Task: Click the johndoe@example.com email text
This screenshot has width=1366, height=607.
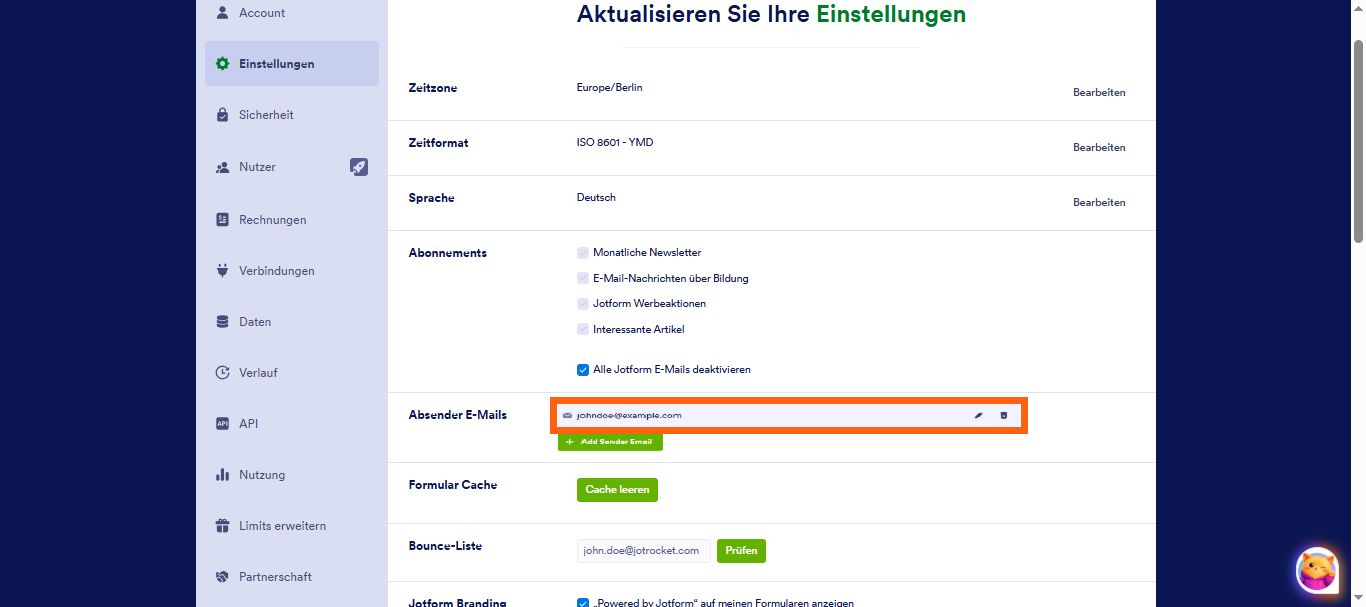Action: 629,415
